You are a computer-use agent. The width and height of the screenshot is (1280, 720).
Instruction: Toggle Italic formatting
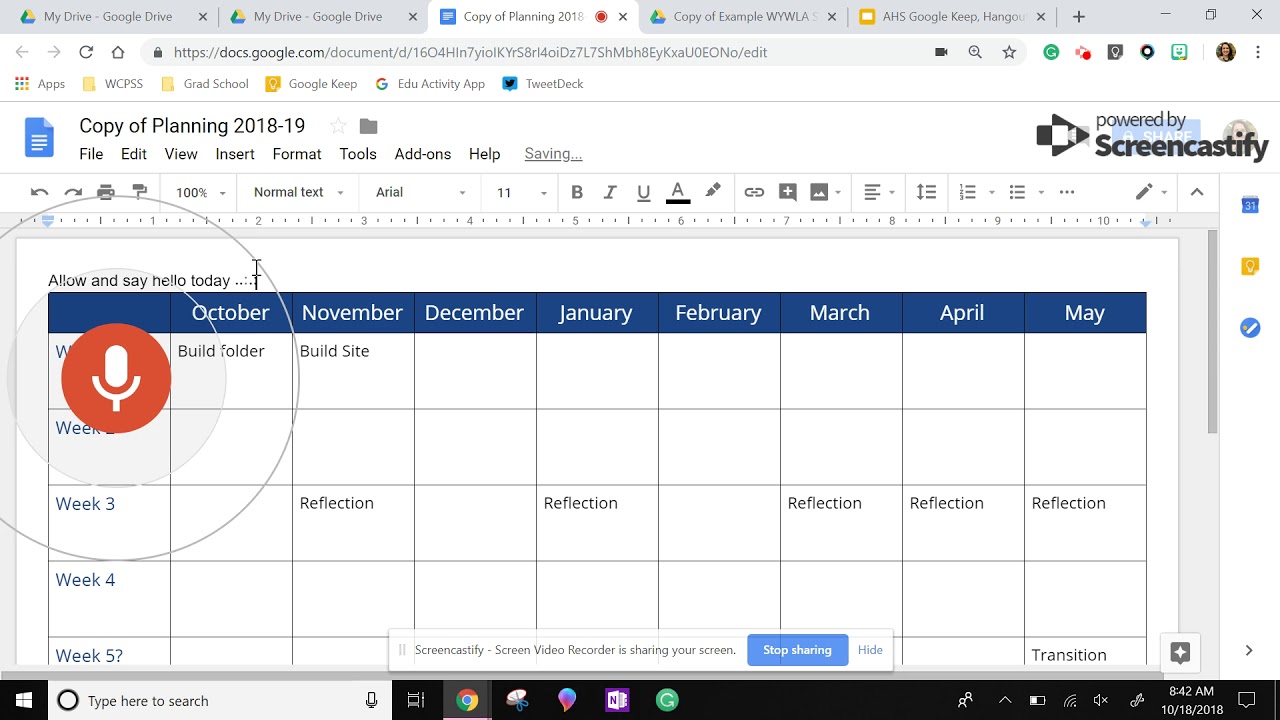pyautogui.click(x=610, y=192)
